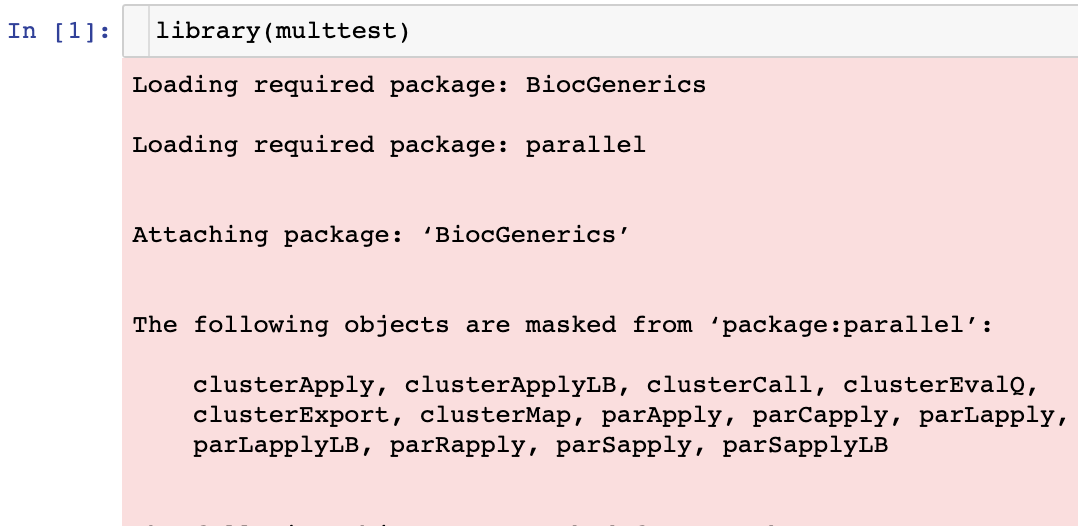Screen dimensions: 1078x526
Task: Click the word clusterApply in output
Action: click(x=283, y=385)
